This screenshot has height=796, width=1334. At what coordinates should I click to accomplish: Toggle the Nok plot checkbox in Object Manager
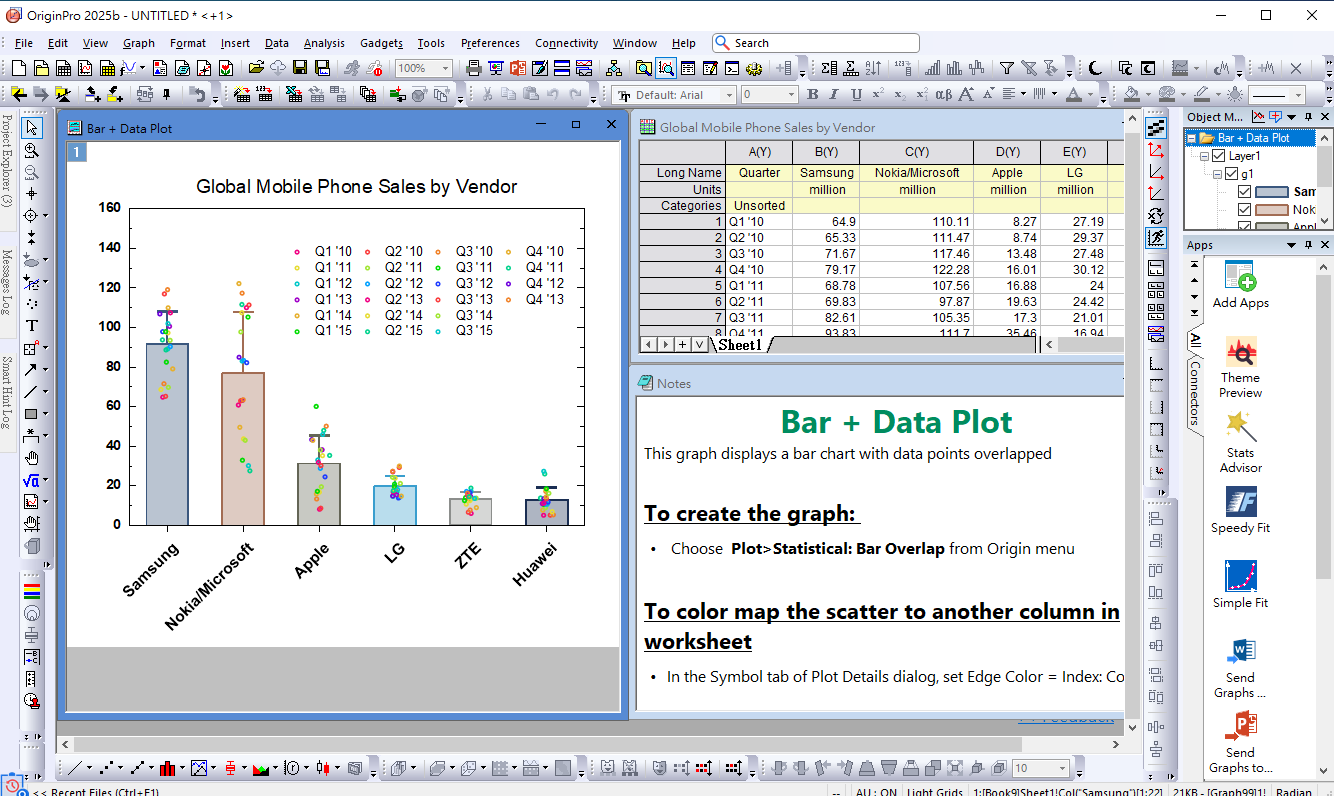tap(1244, 210)
